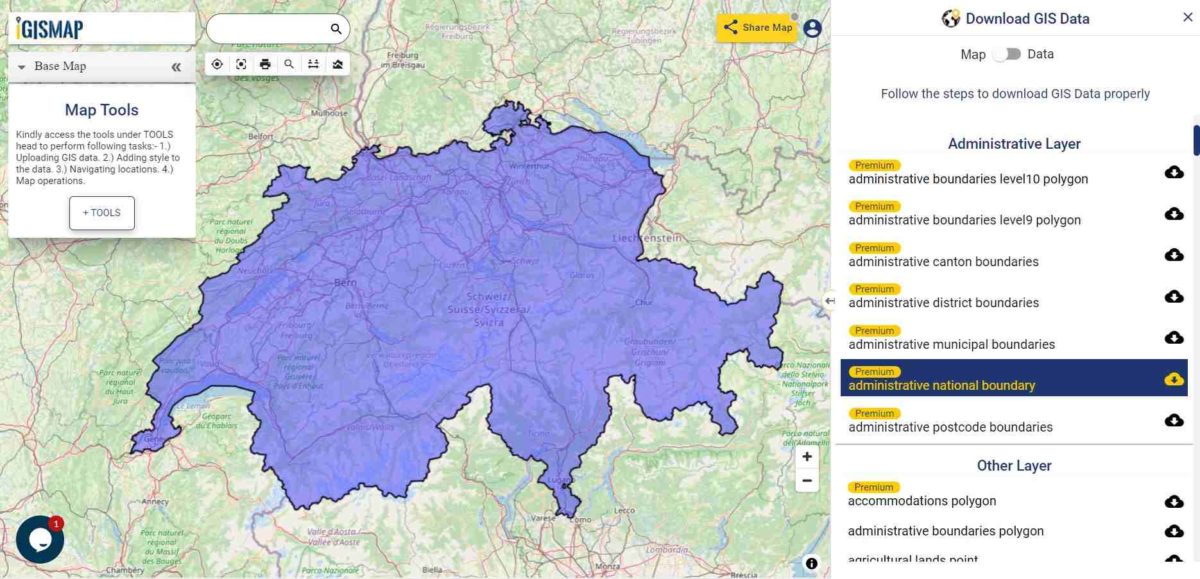Viewport: 1200px width, 579px height.
Task: Select the current location tool
Action: (217, 63)
